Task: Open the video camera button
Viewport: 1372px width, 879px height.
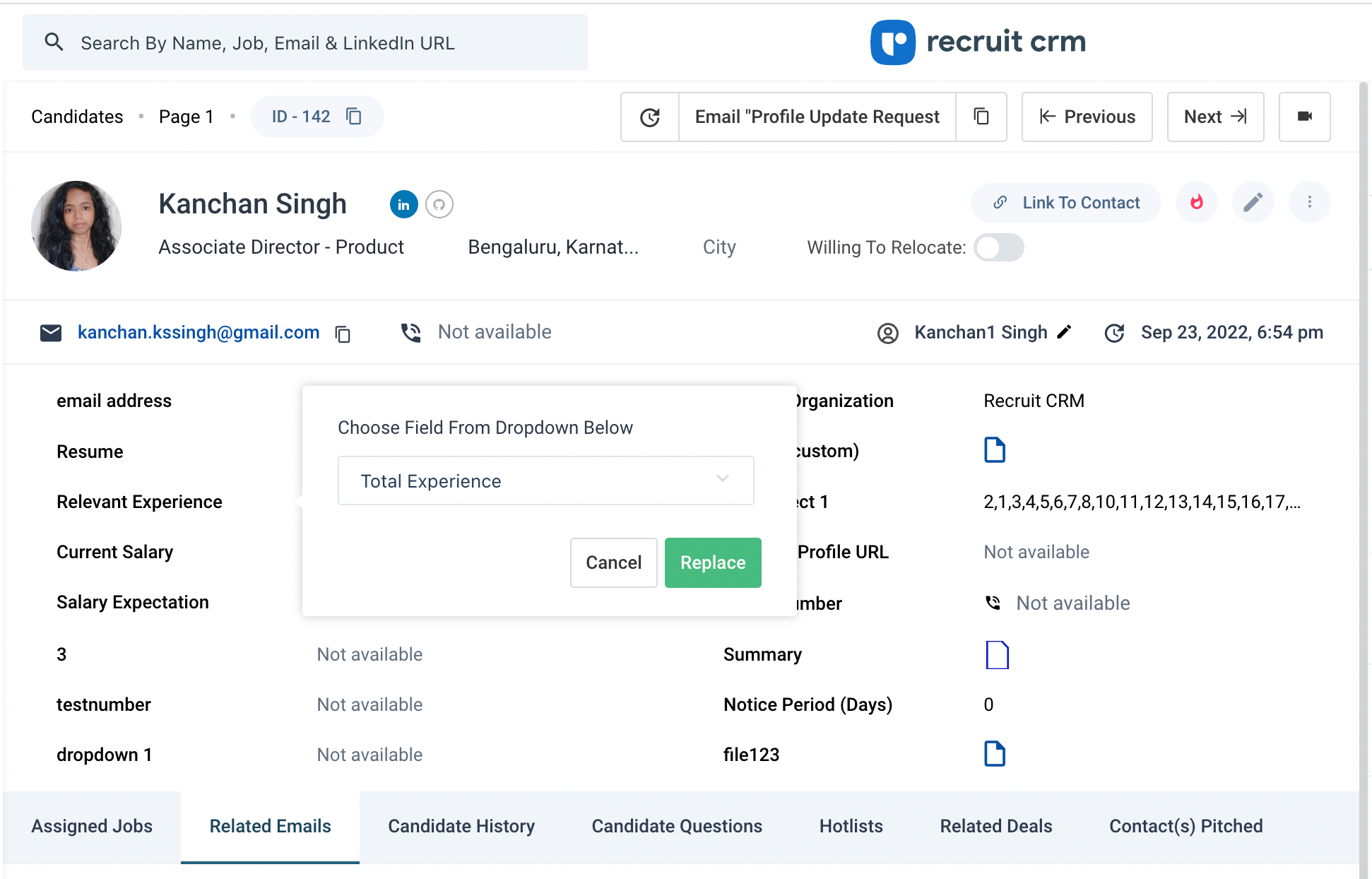Action: coord(1305,117)
